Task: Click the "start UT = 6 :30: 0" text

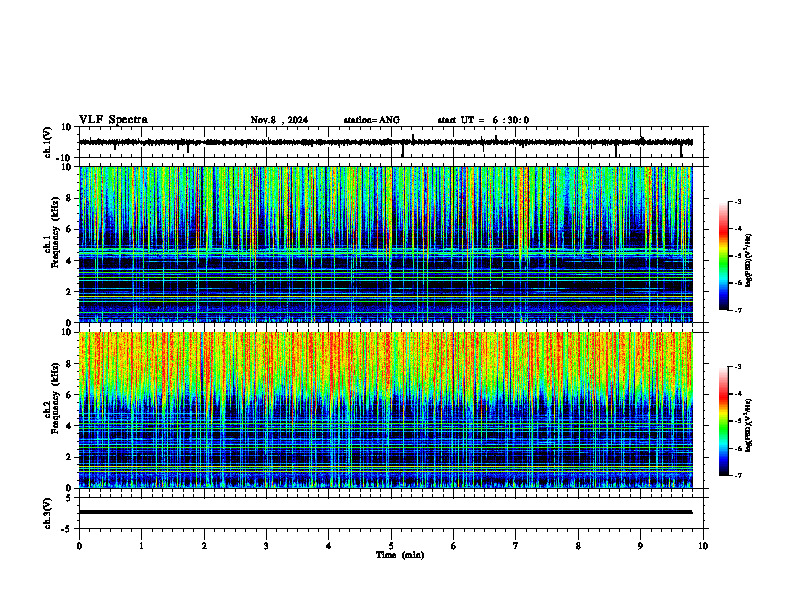Action: [483, 120]
